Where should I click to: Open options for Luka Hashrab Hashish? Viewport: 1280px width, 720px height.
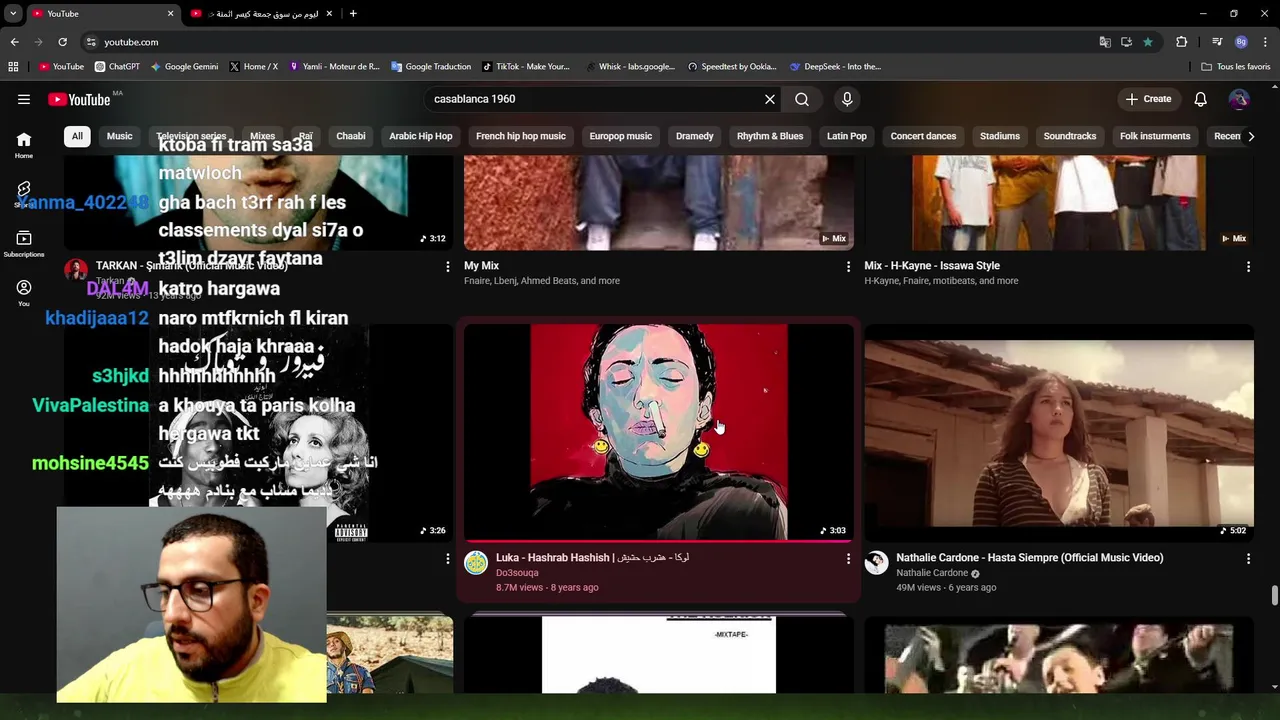[848, 558]
